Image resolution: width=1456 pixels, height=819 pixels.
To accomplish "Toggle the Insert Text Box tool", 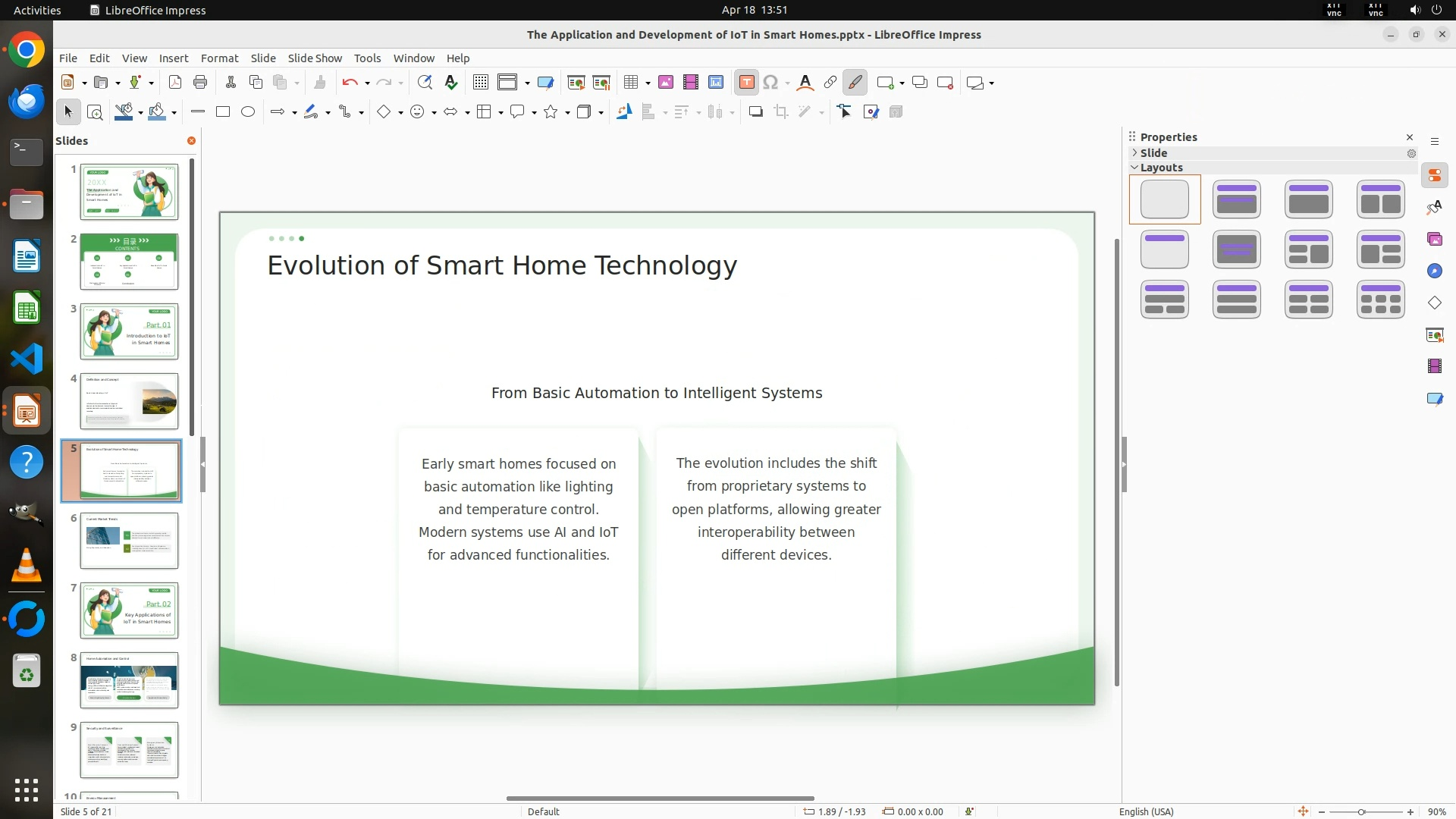I will (x=746, y=83).
